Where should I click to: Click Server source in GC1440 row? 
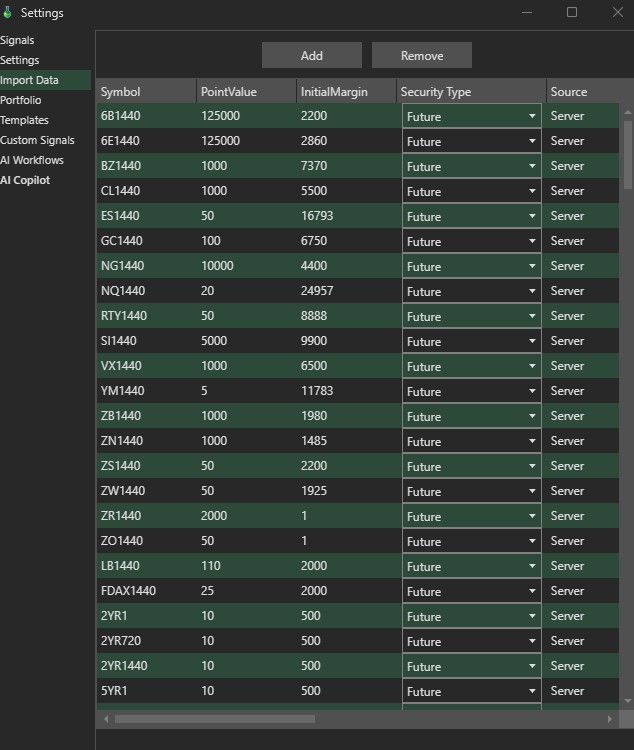[x=567, y=241]
